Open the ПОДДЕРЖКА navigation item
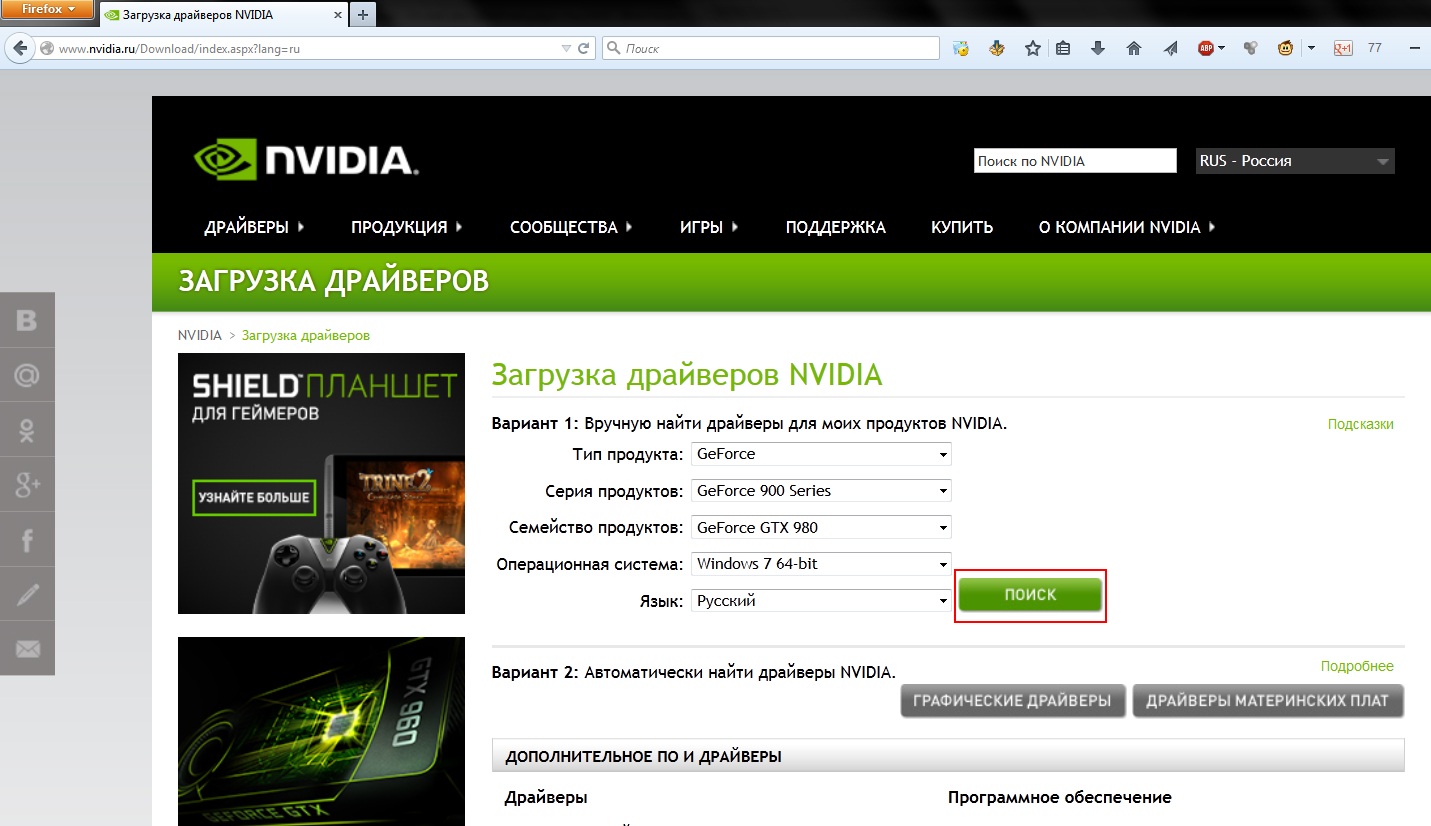 (x=835, y=227)
